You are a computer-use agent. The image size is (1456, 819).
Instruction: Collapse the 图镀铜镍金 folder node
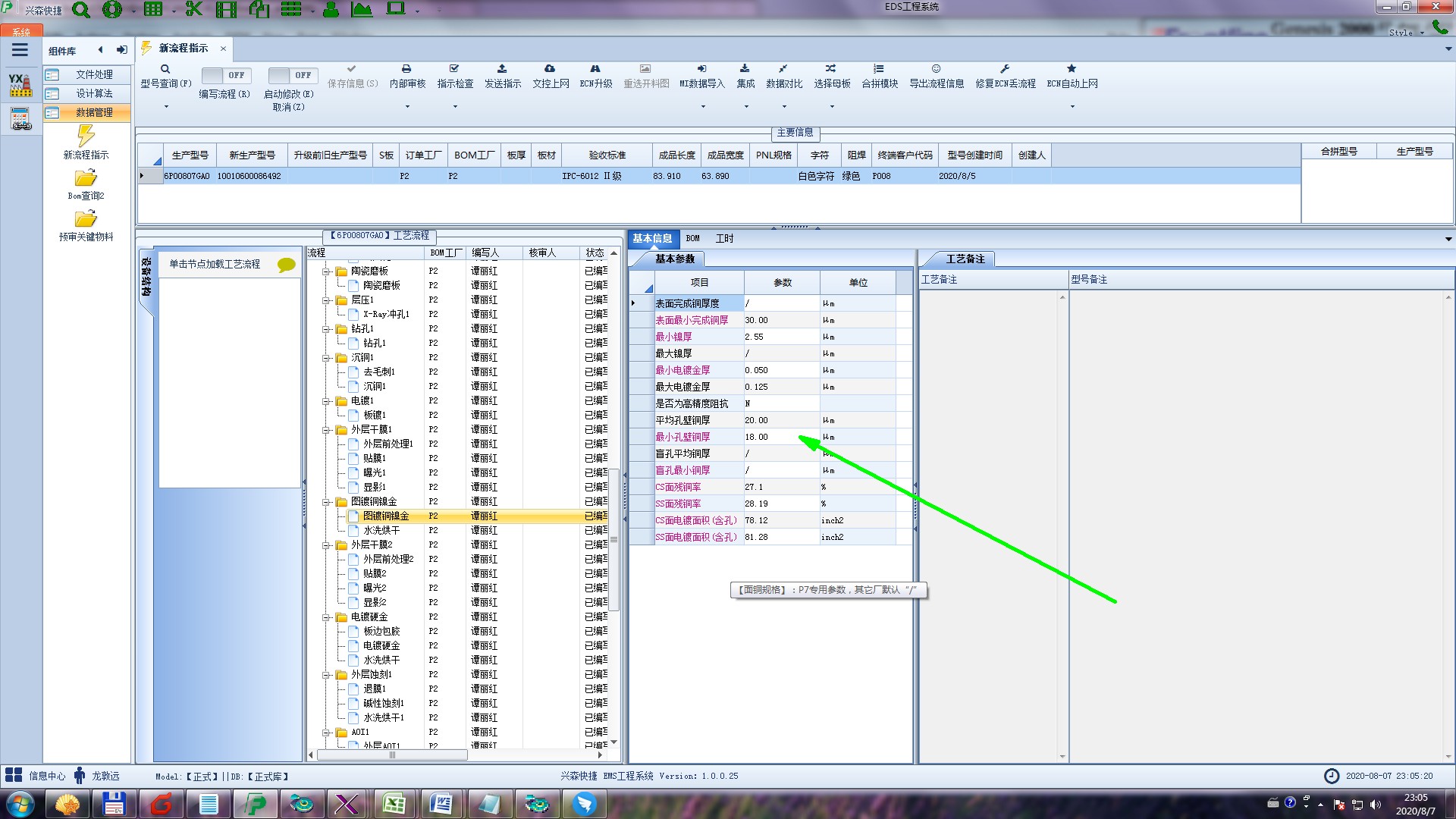pos(326,502)
